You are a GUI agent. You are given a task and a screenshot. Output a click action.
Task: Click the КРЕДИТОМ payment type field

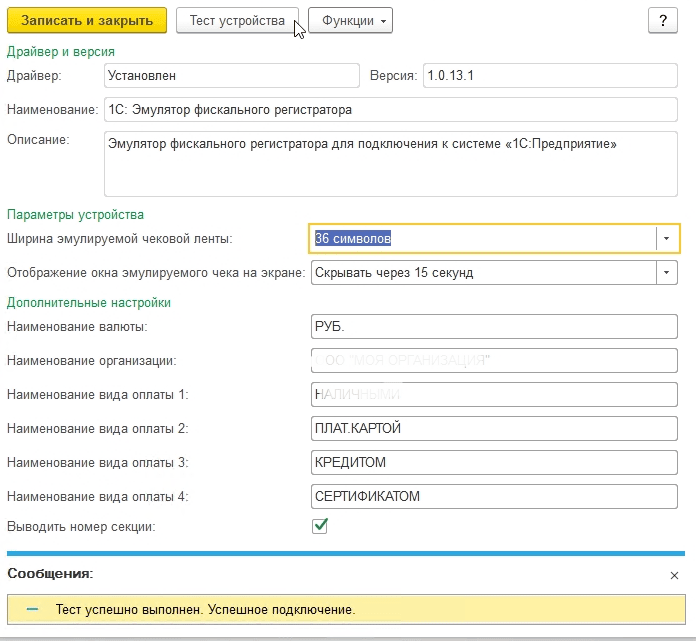point(494,463)
